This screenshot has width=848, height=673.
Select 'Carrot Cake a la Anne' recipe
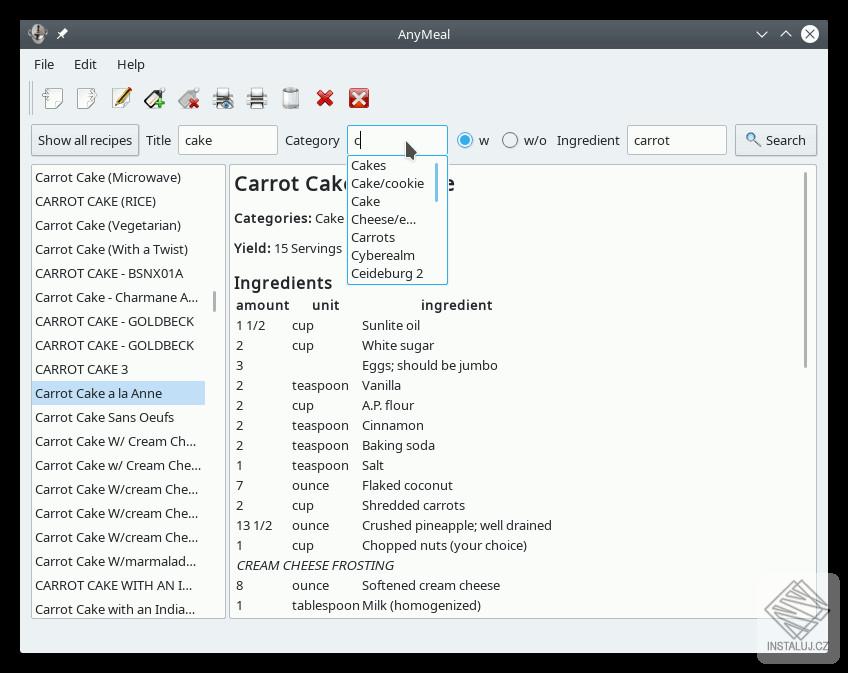click(118, 393)
